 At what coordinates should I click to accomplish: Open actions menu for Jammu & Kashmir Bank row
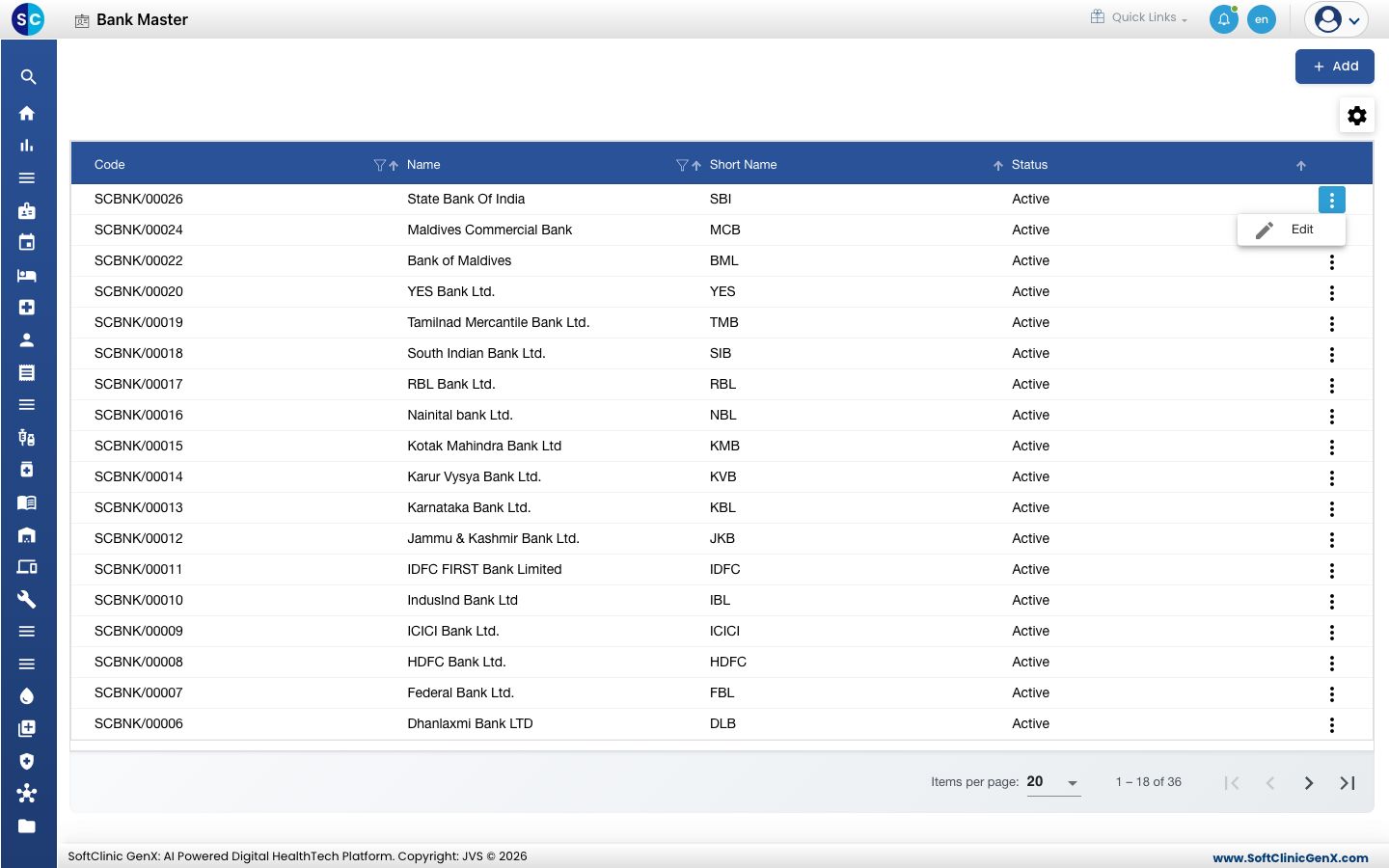[1332, 539]
